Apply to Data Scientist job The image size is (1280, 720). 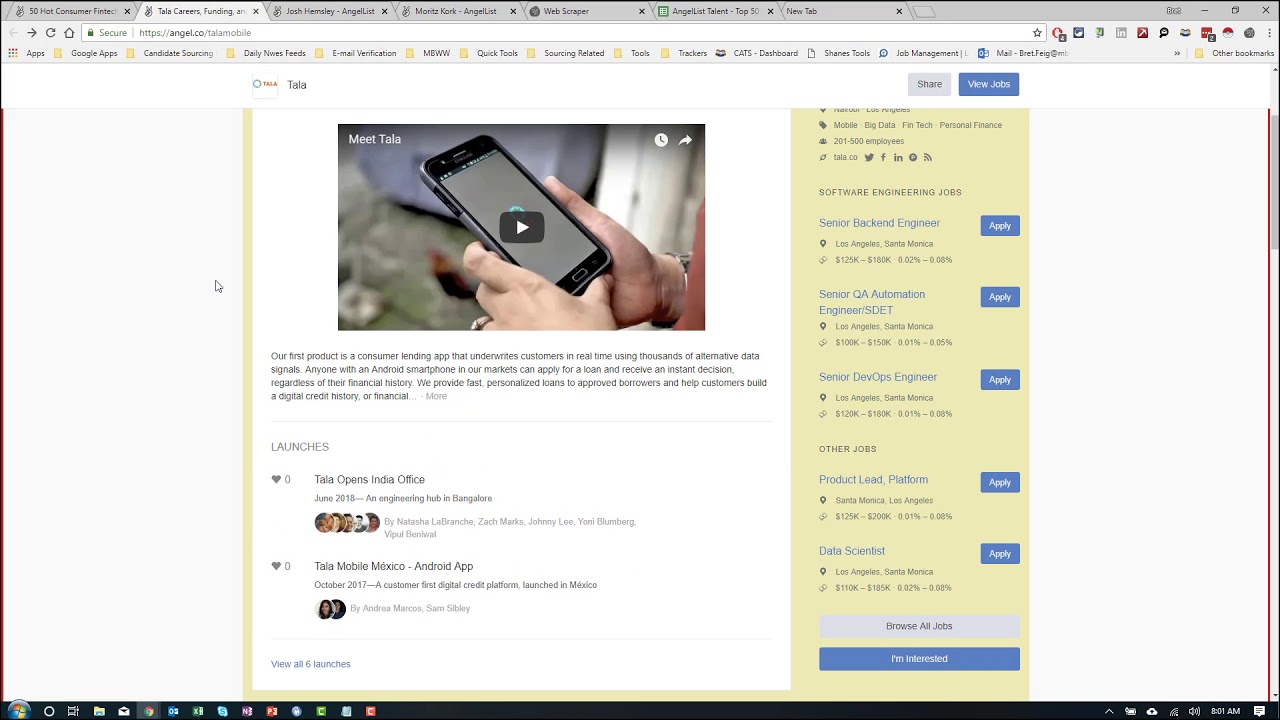coord(1000,554)
